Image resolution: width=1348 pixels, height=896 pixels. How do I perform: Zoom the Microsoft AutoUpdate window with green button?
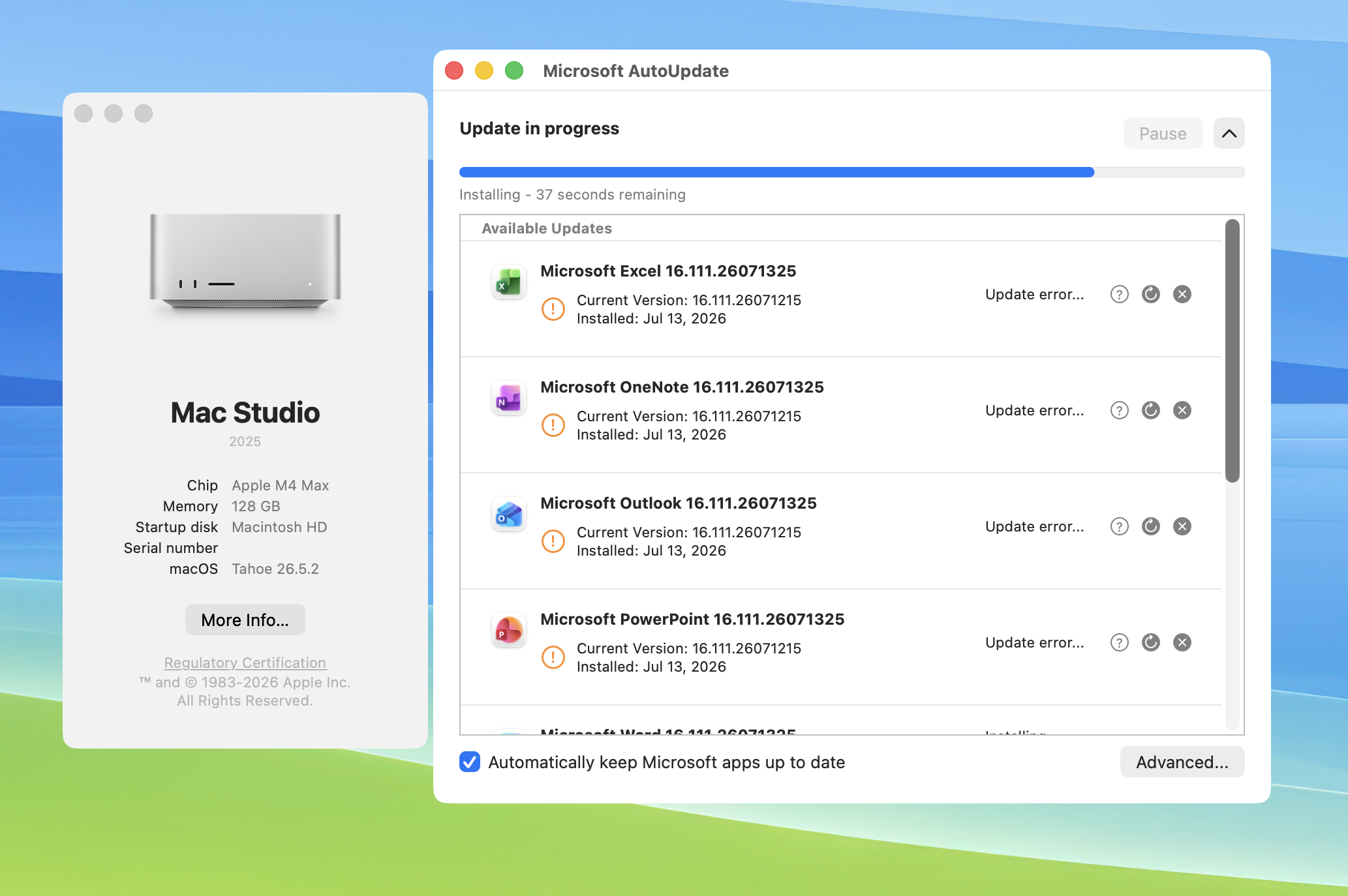514,70
